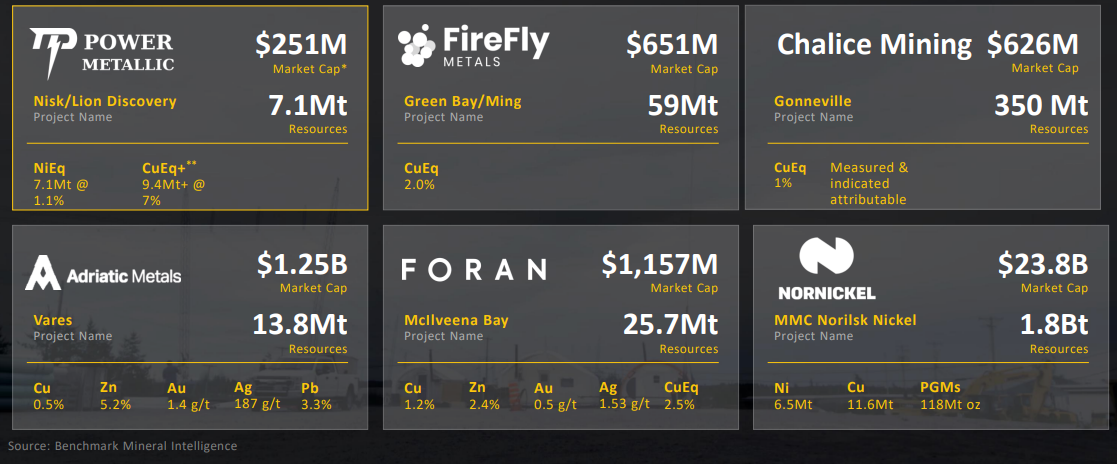Click the Power Metallic lightning logo
This screenshot has width=1117, height=464.
pyautogui.click(x=52, y=52)
